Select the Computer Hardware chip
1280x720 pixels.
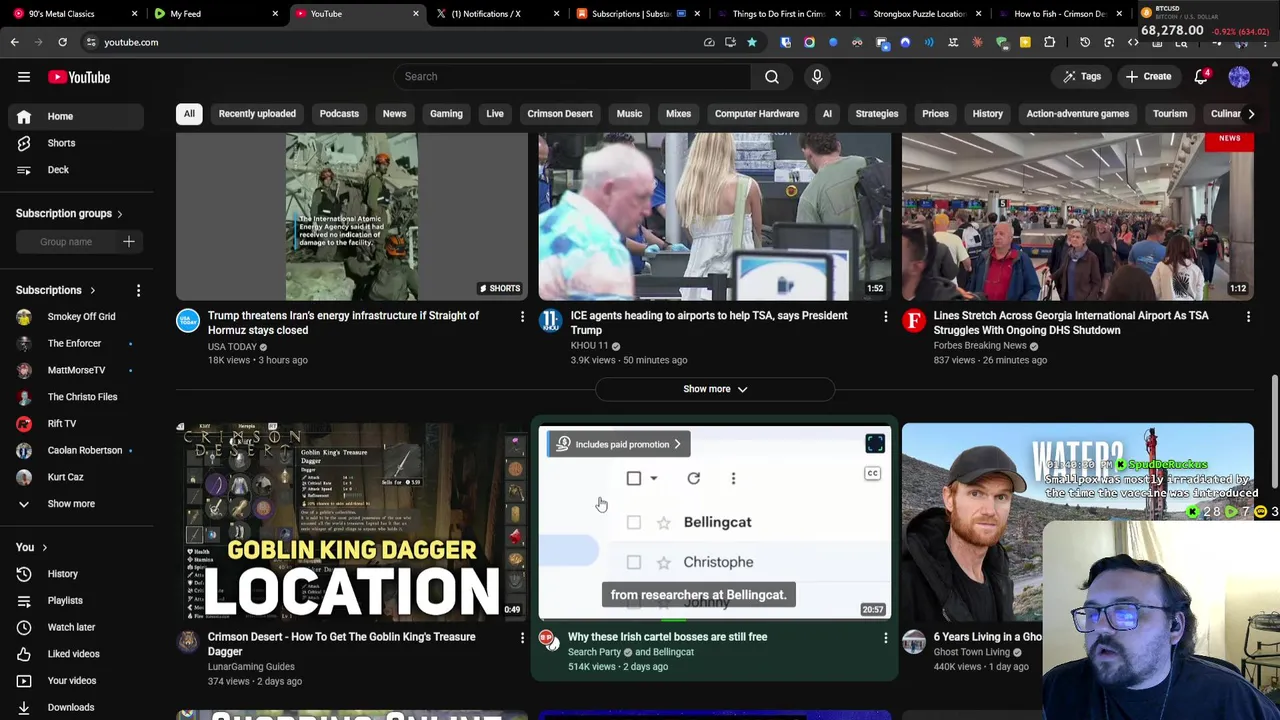point(757,114)
